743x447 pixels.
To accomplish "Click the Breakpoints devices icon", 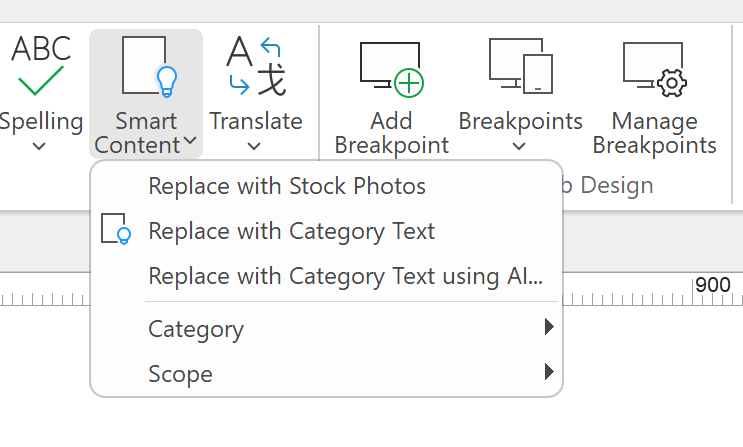I will pyautogui.click(x=520, y=66).
